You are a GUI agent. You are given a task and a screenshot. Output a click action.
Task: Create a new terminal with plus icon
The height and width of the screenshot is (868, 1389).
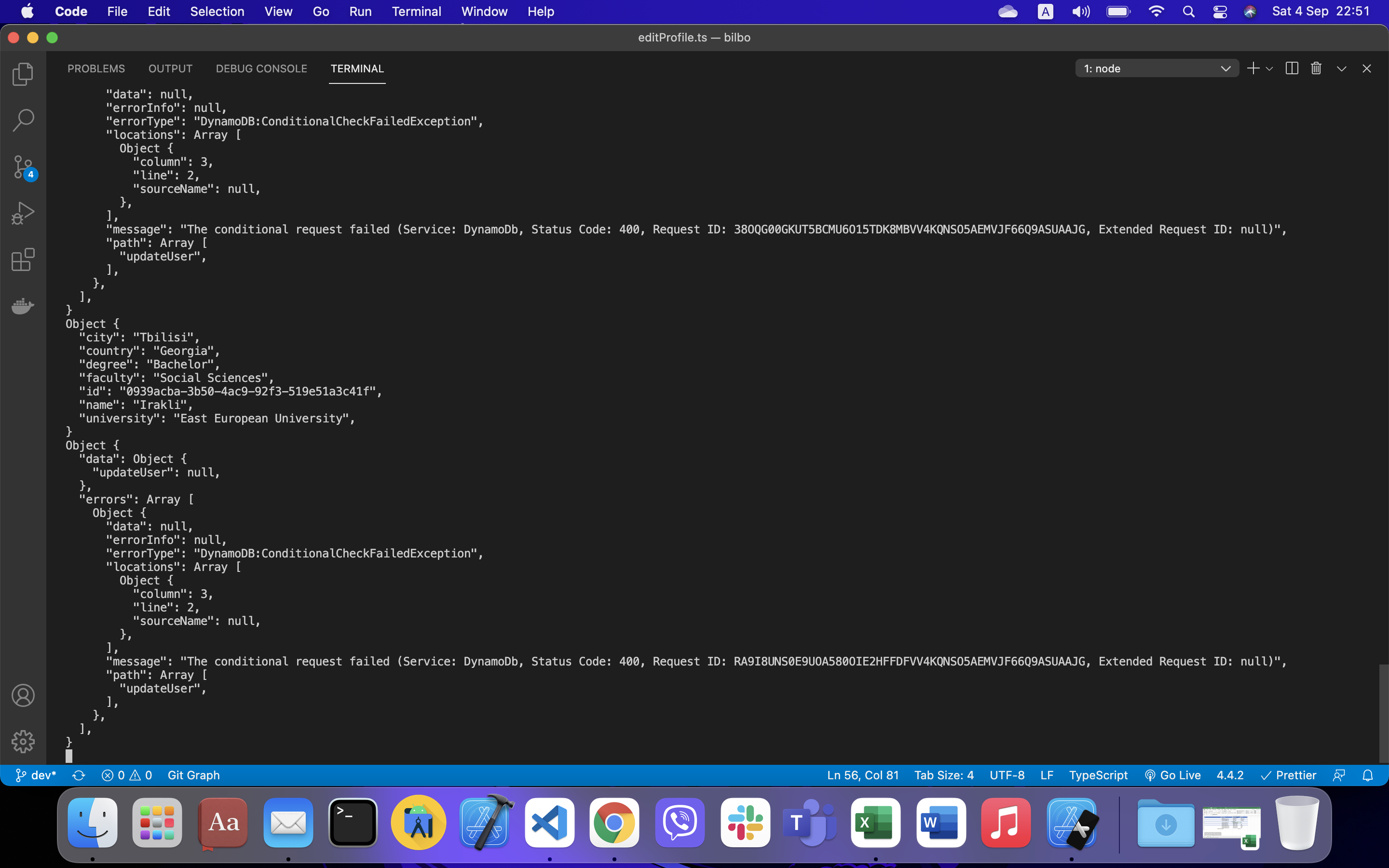pos(1253,68)
